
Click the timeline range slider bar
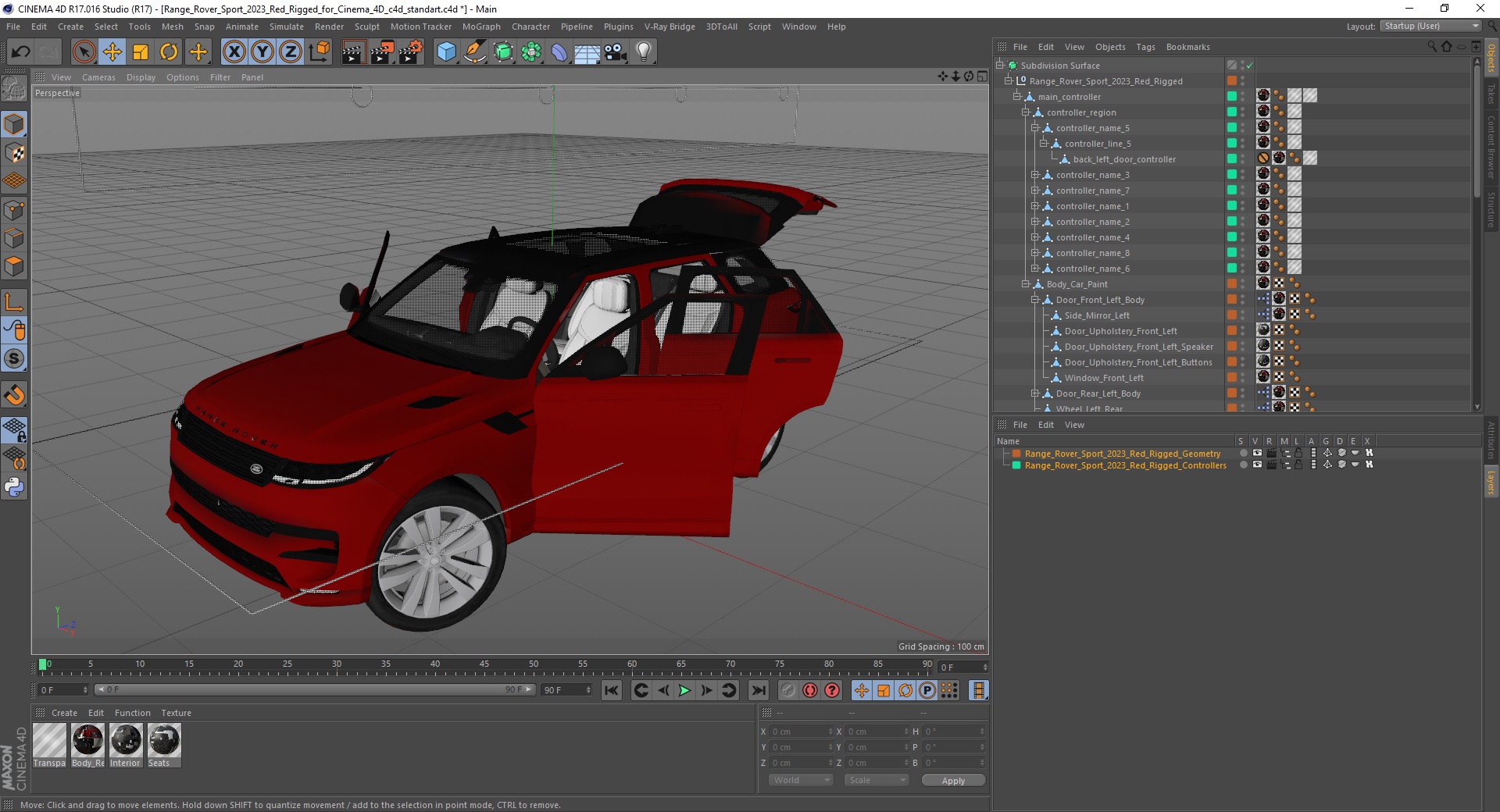pos(314,689)
